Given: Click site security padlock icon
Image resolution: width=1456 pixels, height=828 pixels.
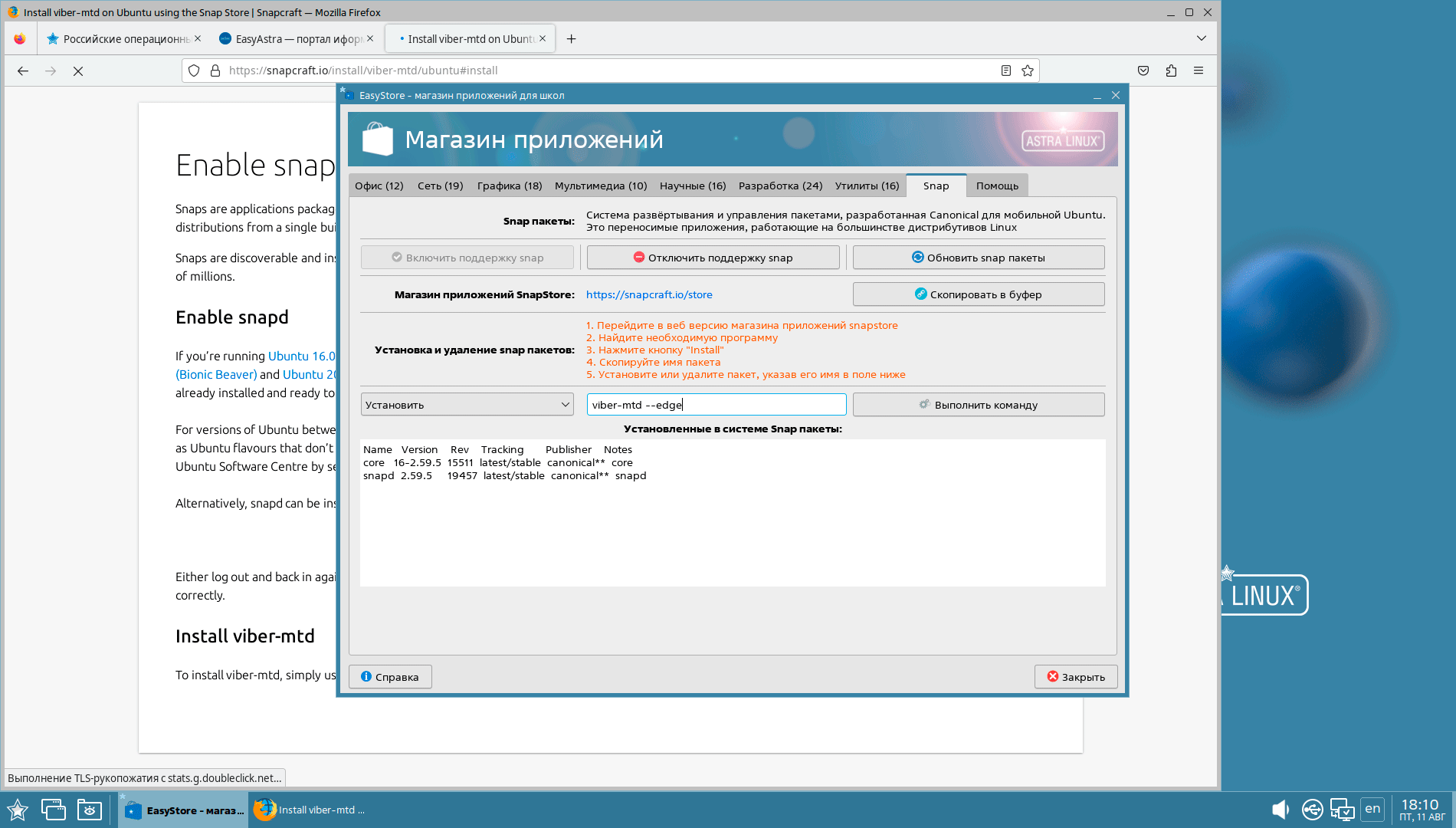Looking at the screenshot, I should (x=215, y=71).
